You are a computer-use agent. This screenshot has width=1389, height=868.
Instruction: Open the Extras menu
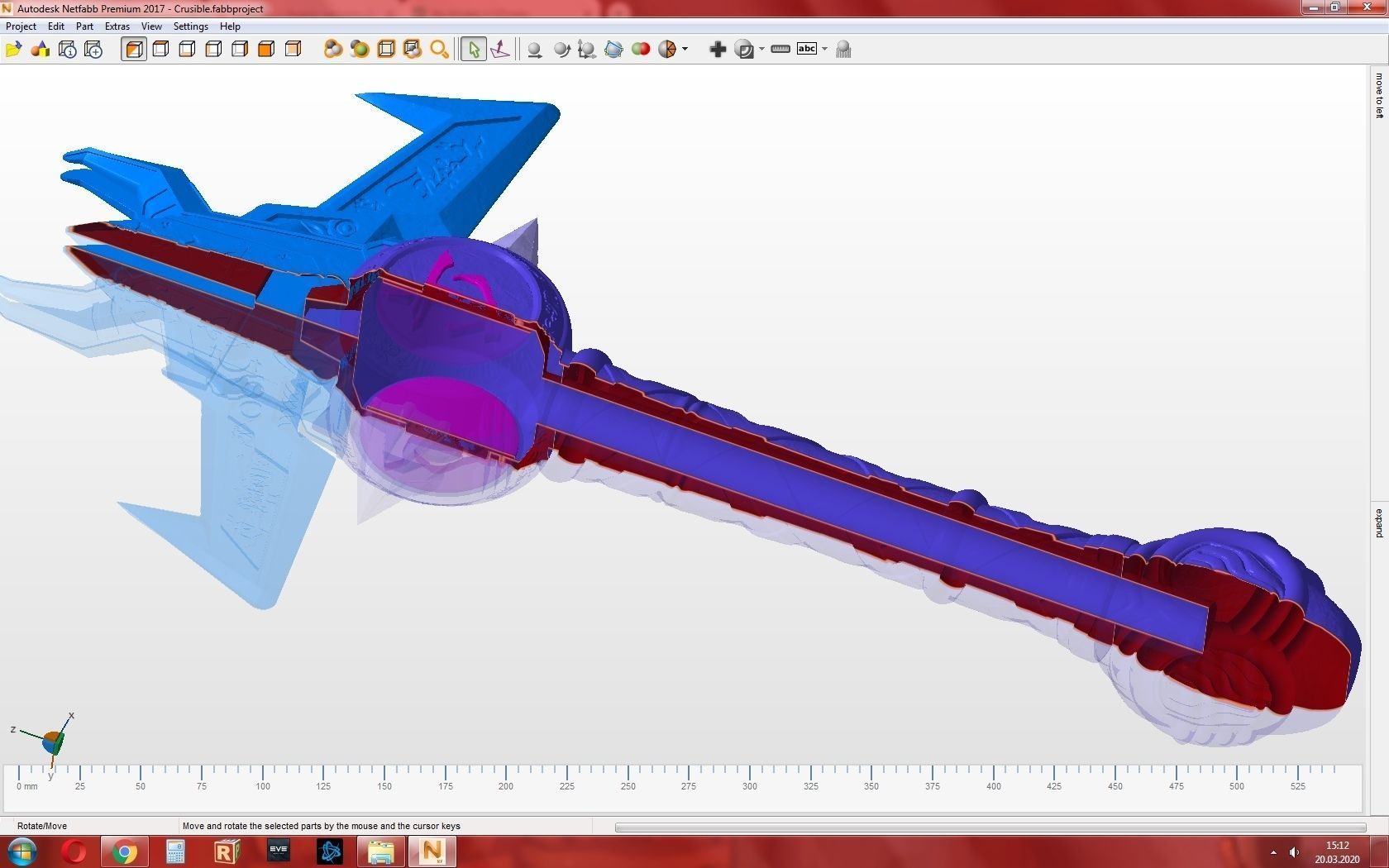[117, 26]
